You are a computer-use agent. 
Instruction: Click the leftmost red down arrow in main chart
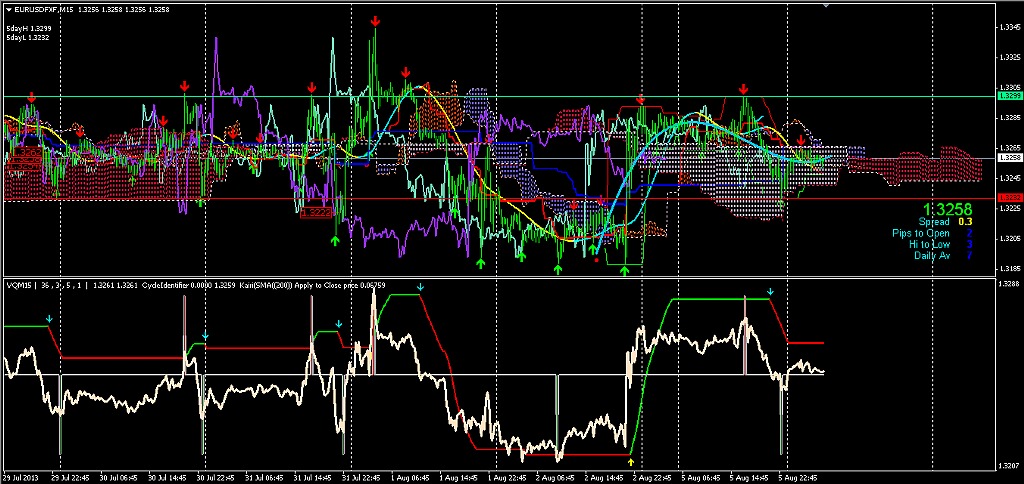(x=31, y=97)
